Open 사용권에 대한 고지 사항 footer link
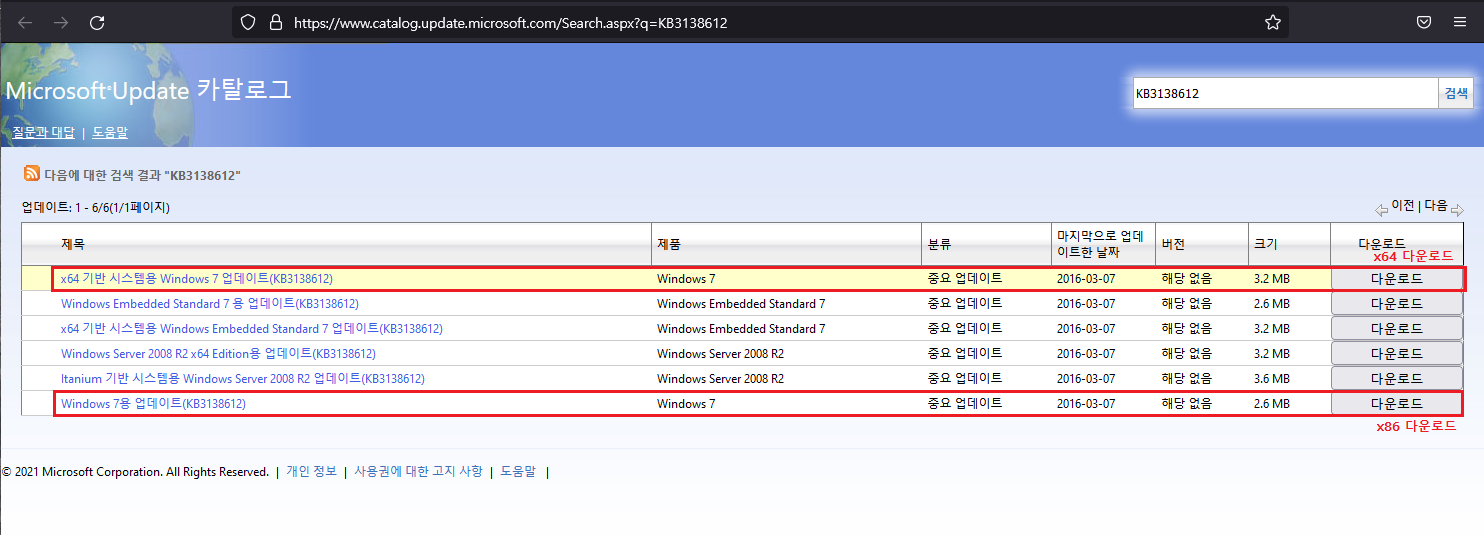Screen dimensions: 1484x535 coord(418,471)
